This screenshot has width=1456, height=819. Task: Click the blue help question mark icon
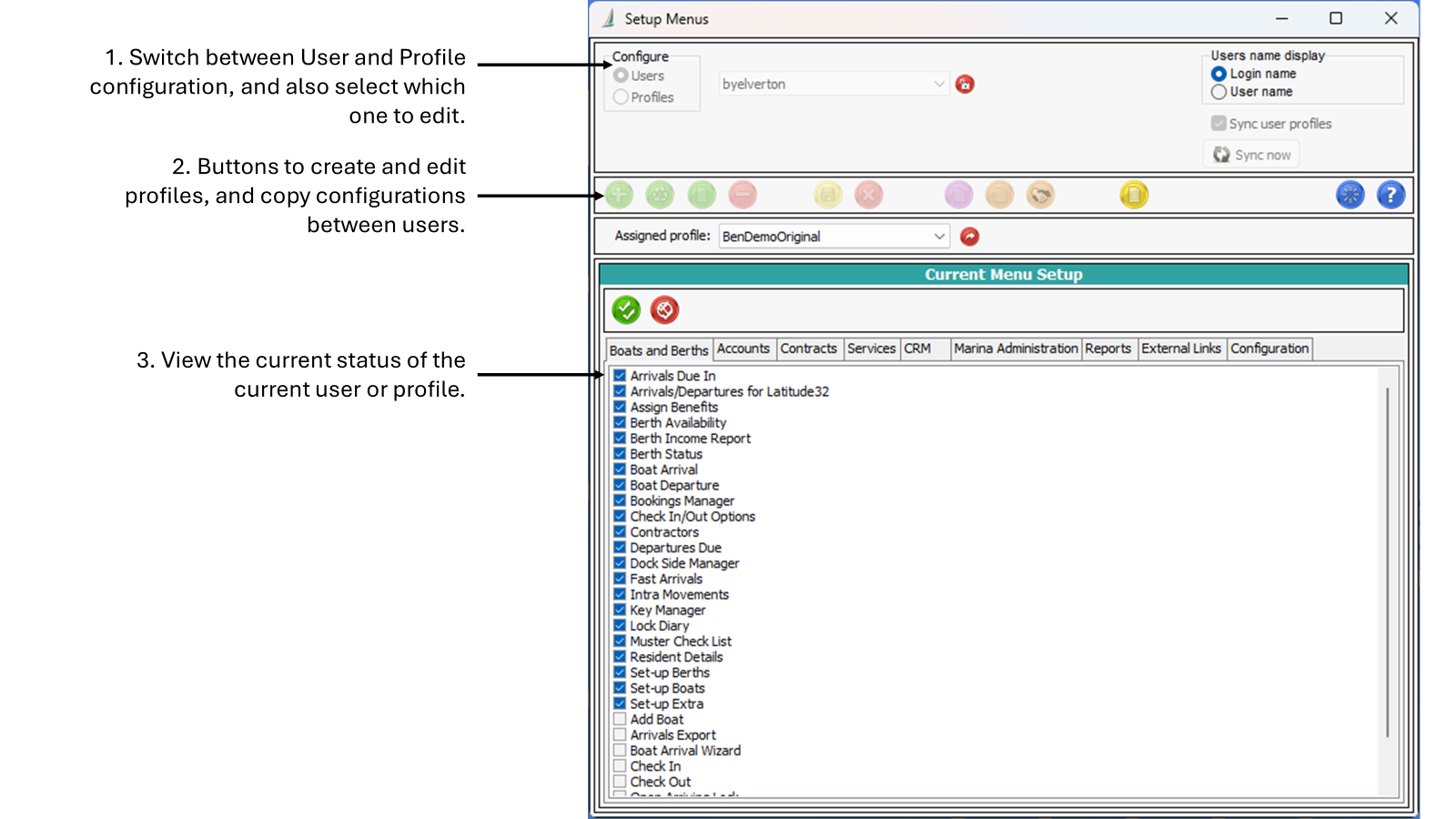click(1390, 195)
